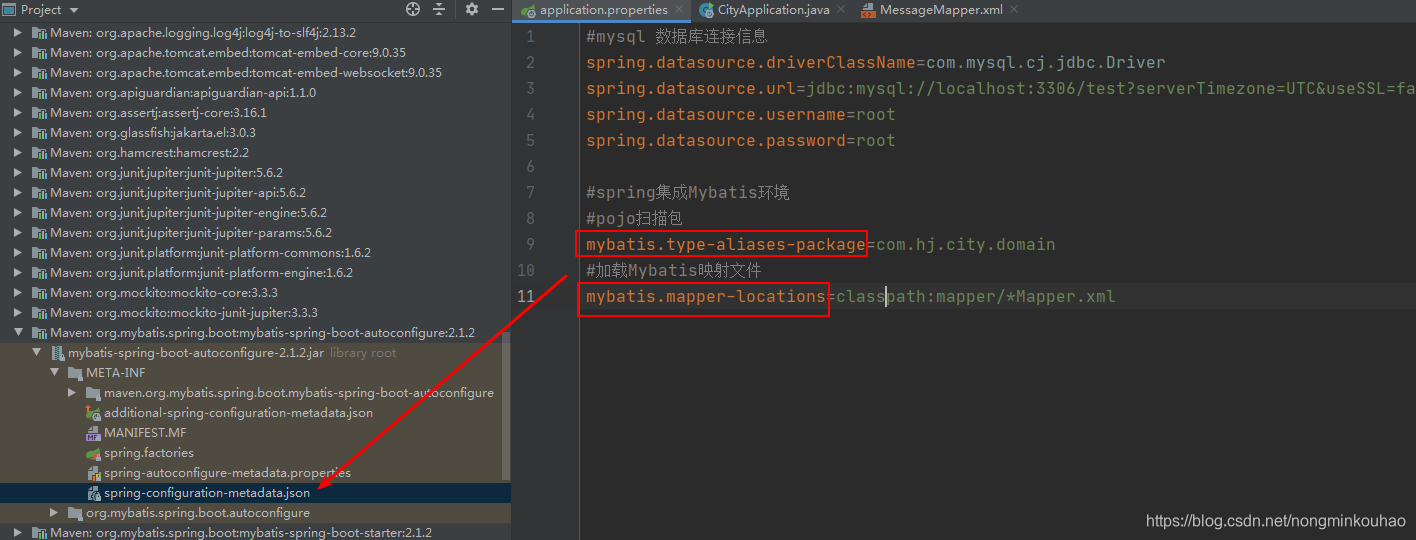
Task: Click the spring.datasource.driverClassName line
Action: coord(876,62)
